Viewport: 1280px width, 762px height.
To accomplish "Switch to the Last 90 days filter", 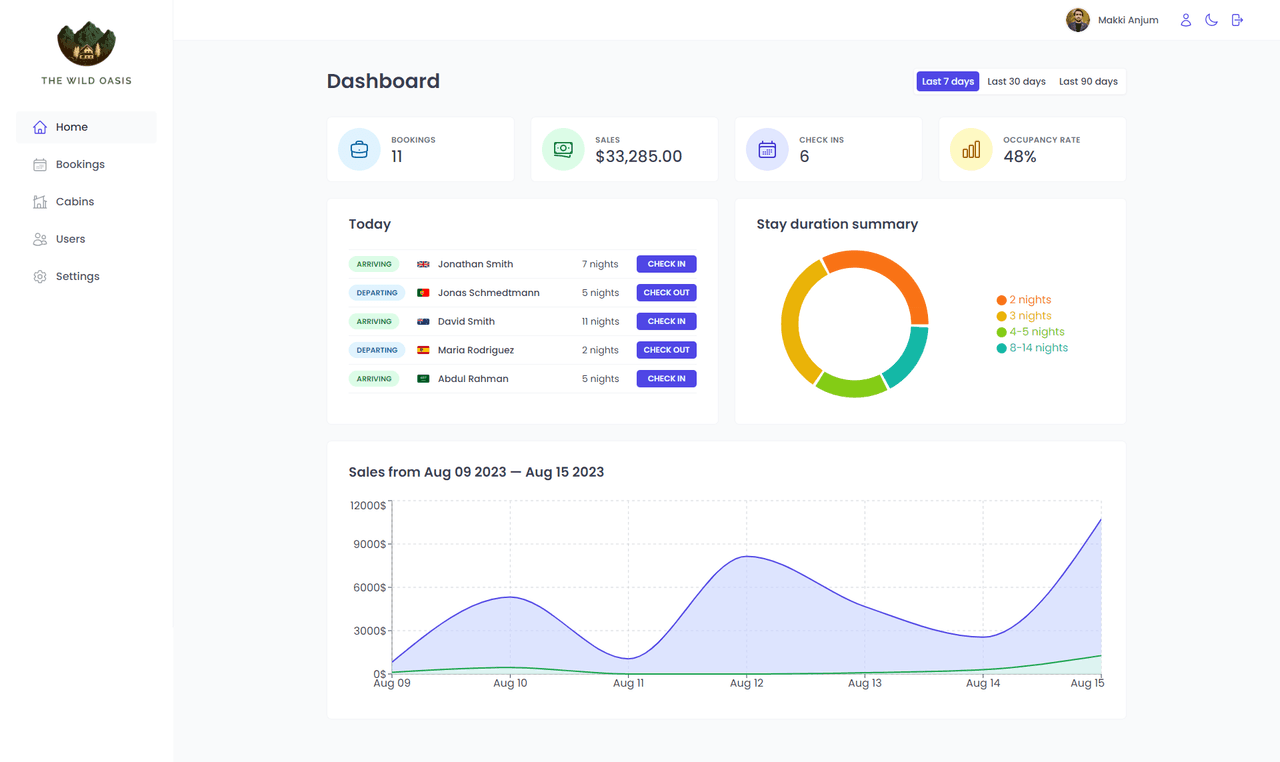I will tap(1088, 82).
